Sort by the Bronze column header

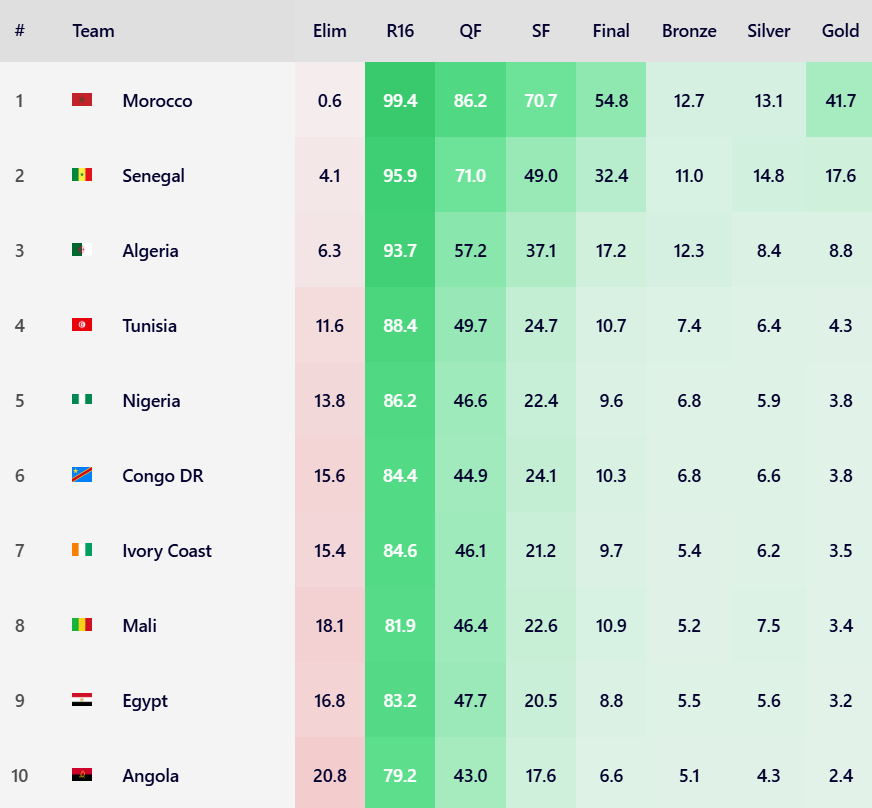click(x=688, y=31)
